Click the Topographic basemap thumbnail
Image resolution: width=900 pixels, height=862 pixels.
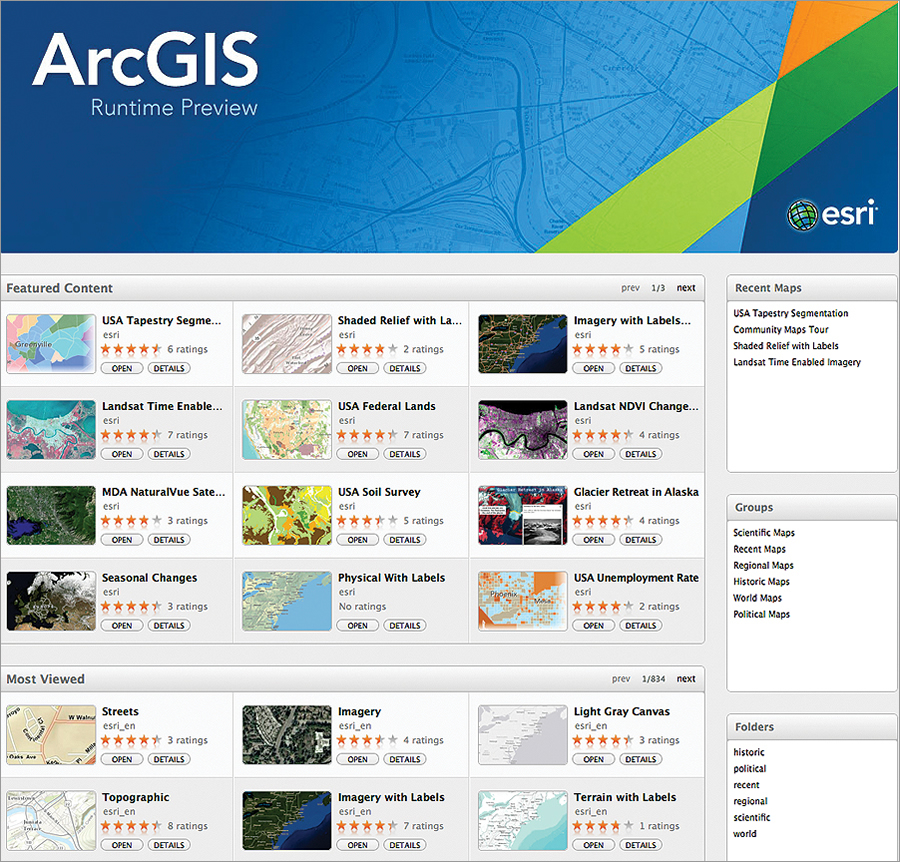[x=51, y=821]
